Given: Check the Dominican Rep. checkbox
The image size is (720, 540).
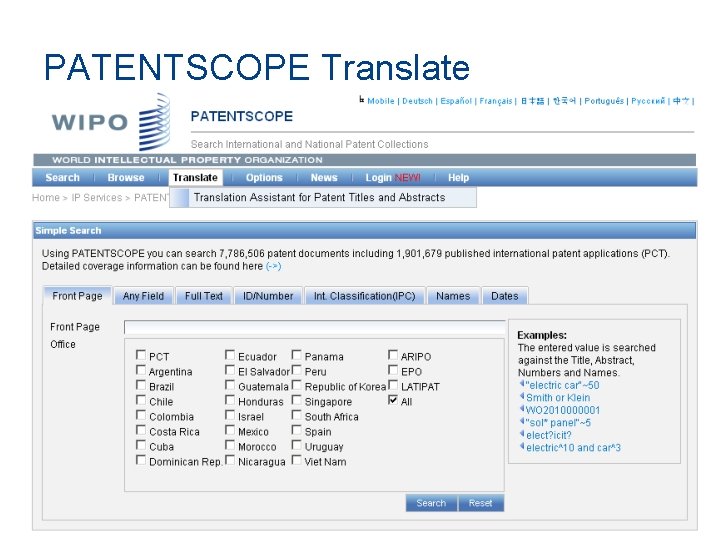Looking at the screenshot, I should (141, 460).
